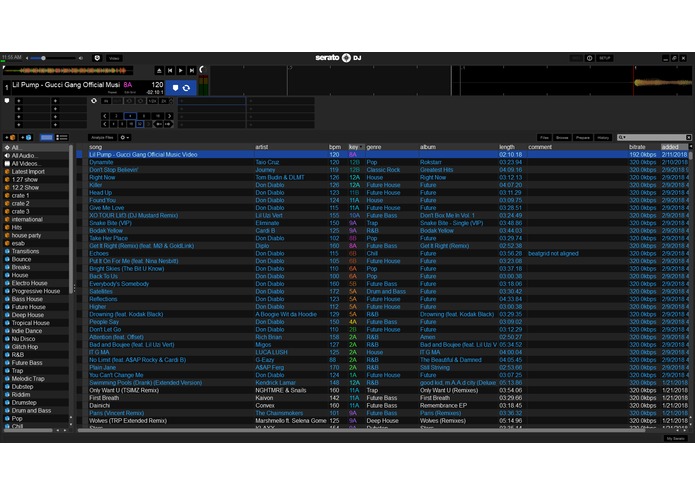Click the speaker icon next to volume slider
695x494 pixels.
coord(81,58)
